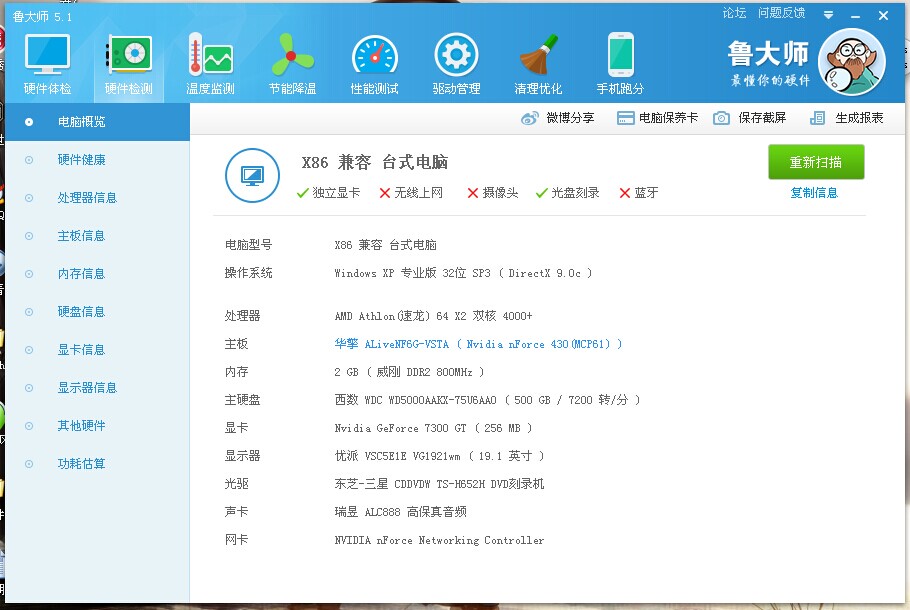Open the 问题反馈 feedback link
Viewport: 910px width, 610px height.
pyautogui.click(x=781, y=13)
